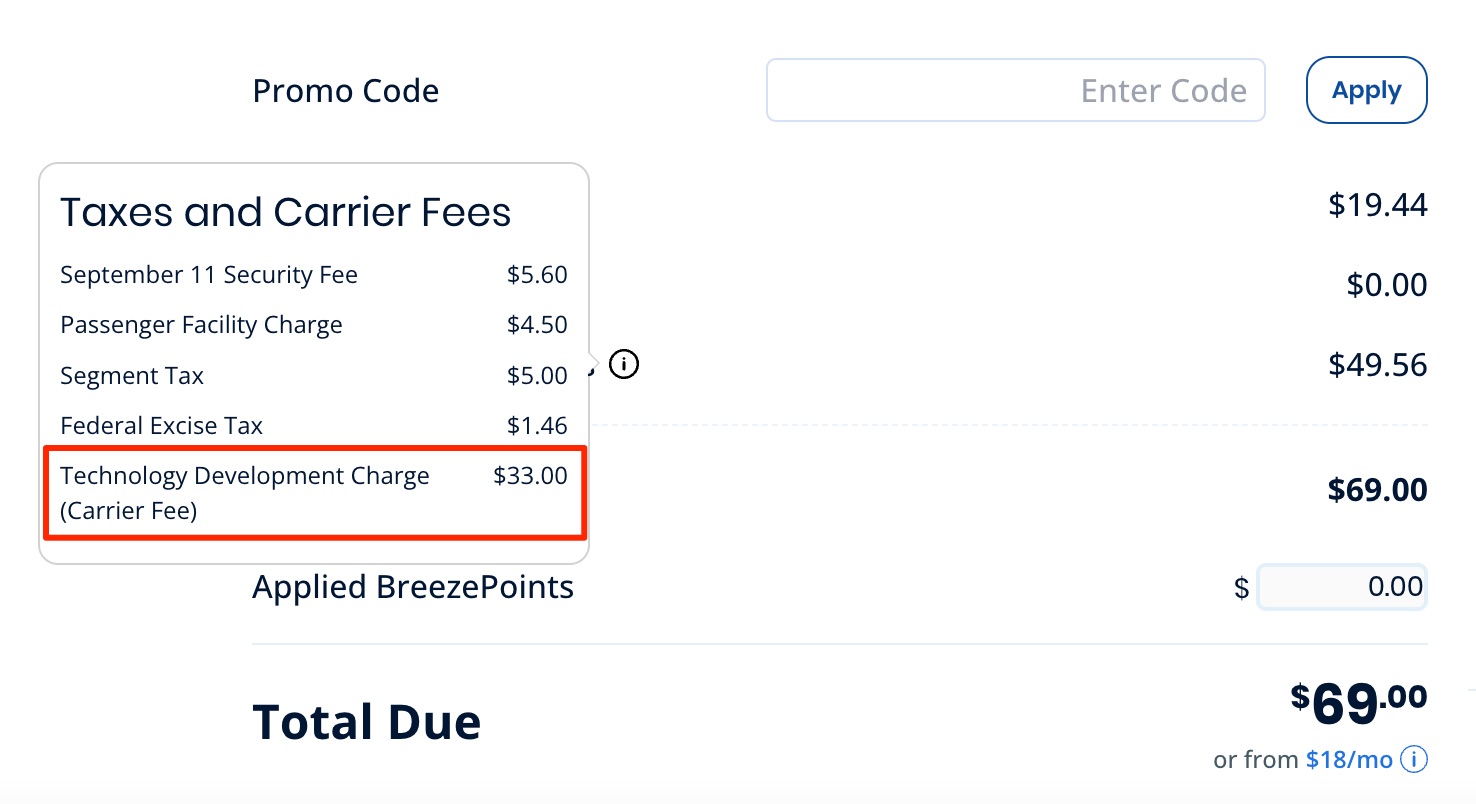This screenshot has height=804, width=1476.
Task: Click the Applied BreezePoints label text
Action: (x=413, y=587)
